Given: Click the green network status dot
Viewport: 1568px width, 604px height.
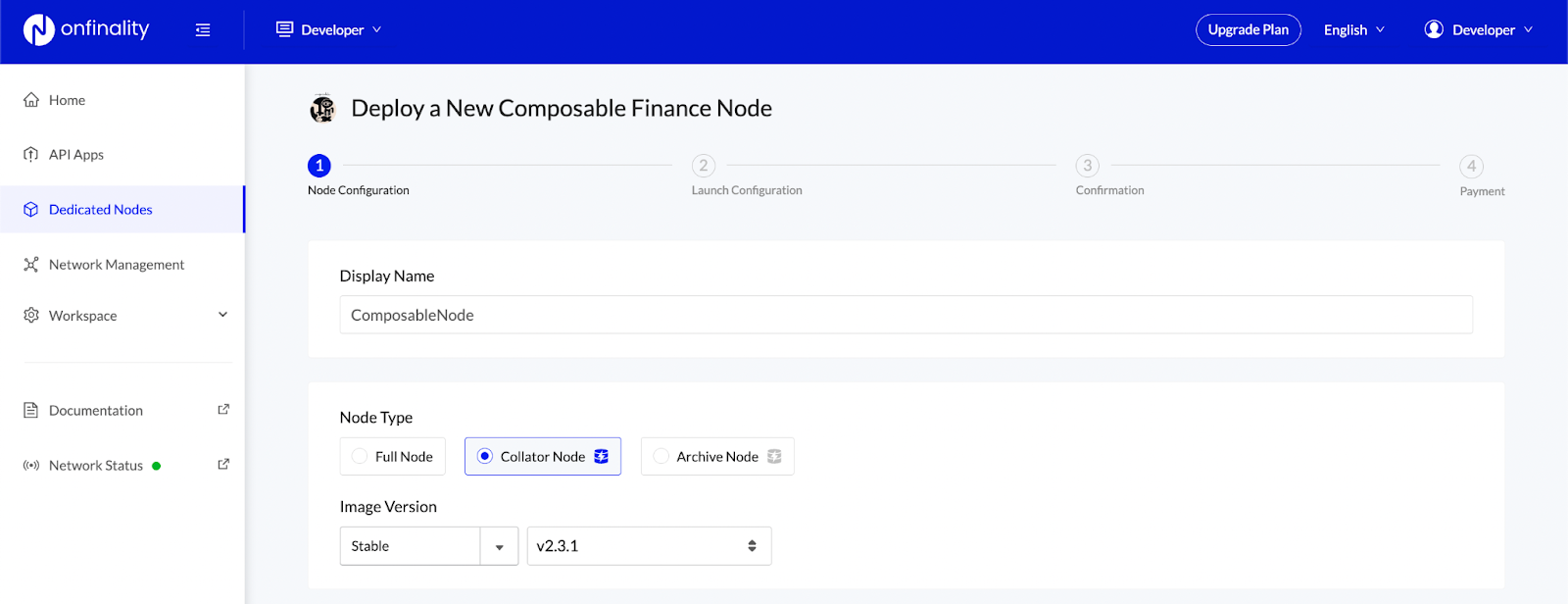Looking at the screenshot, I should coord(157,466).
